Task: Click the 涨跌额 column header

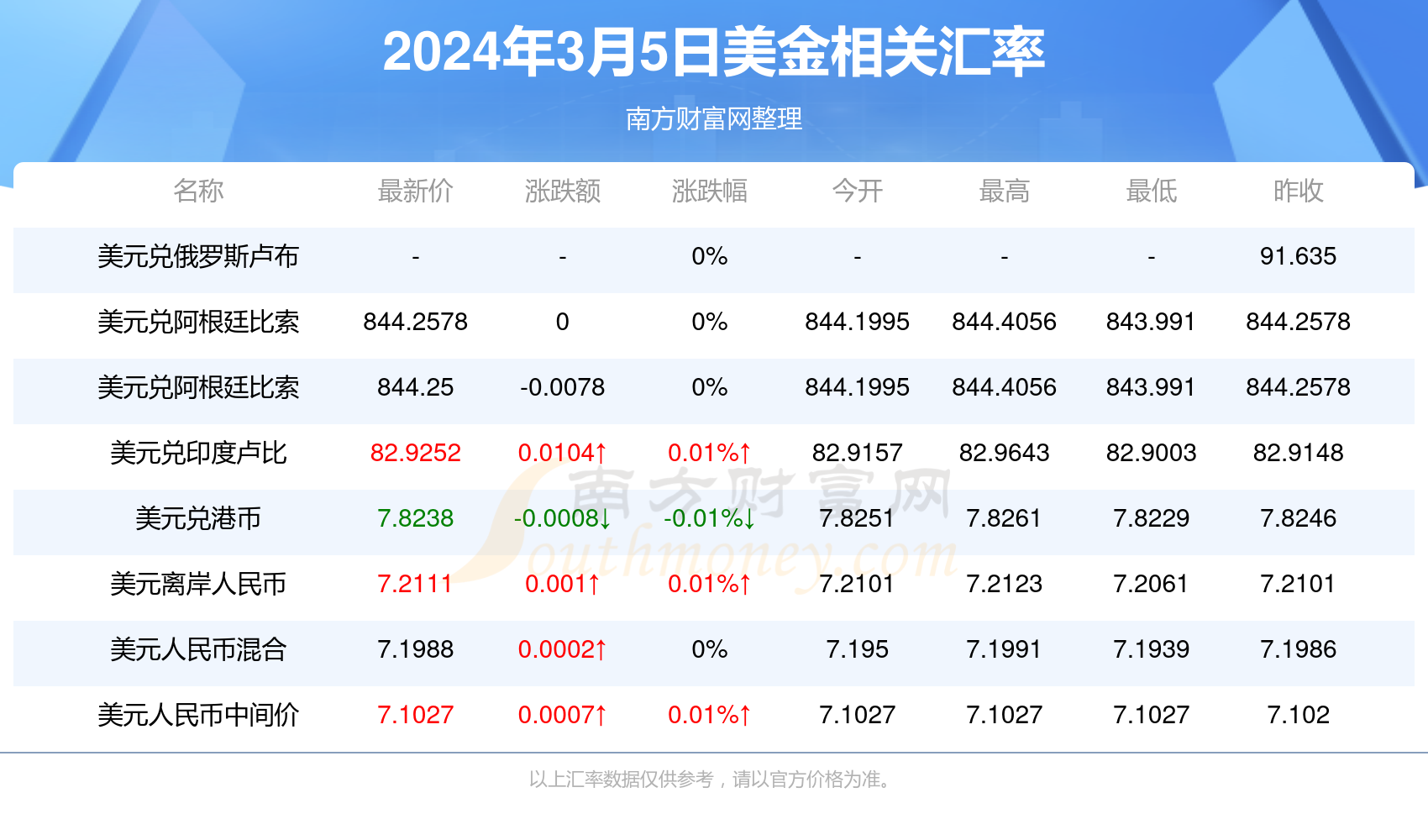Action: pos(563,191)
